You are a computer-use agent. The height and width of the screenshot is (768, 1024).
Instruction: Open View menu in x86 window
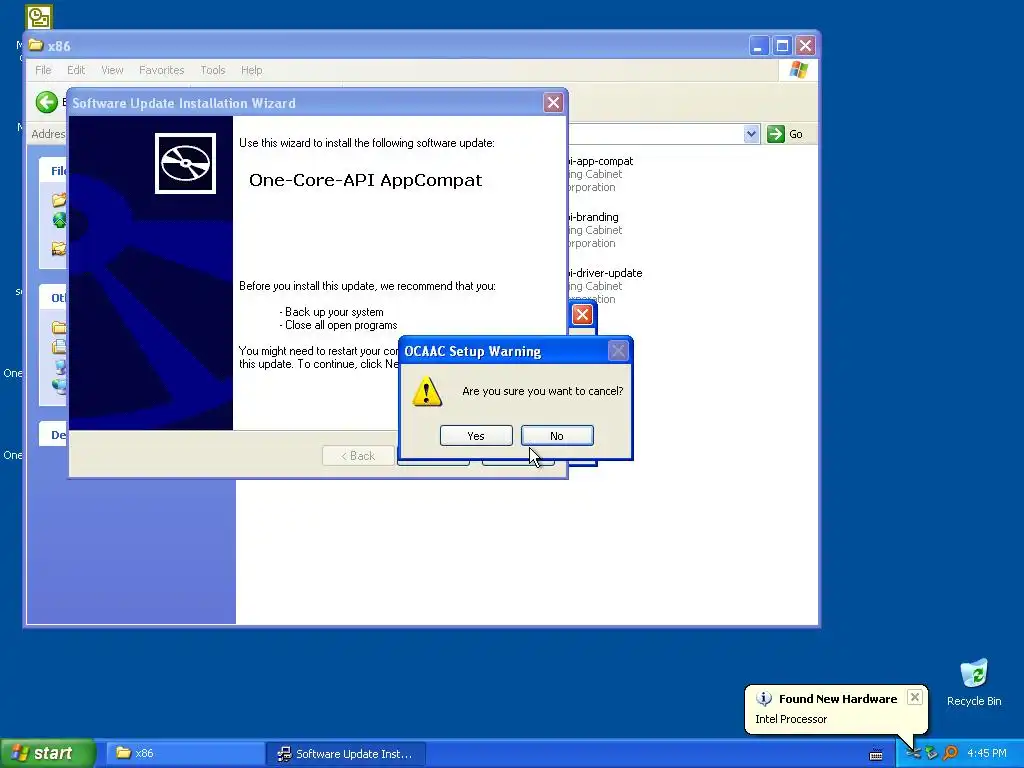tap(112, 70)
